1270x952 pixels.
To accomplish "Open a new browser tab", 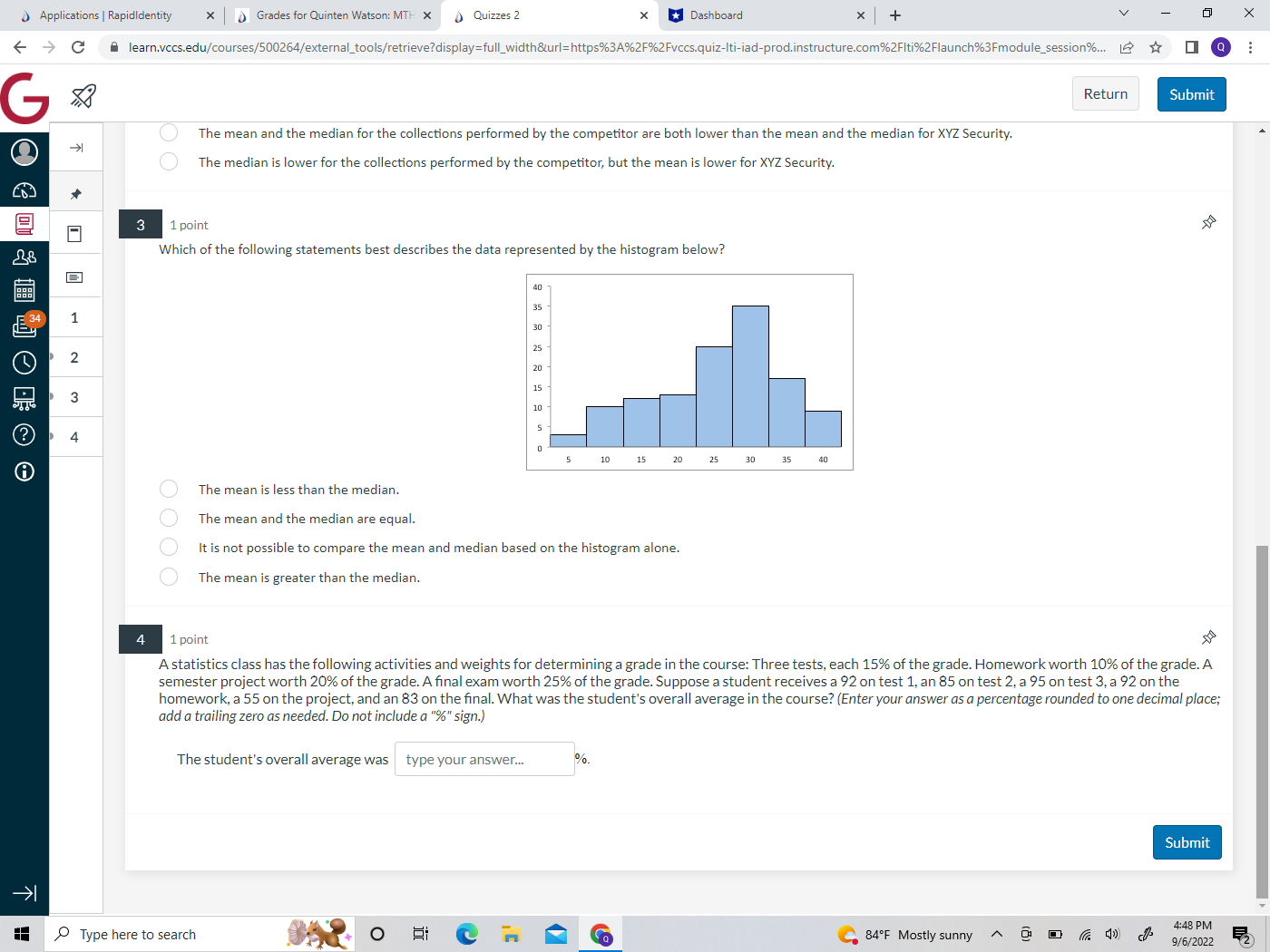I will 895,15.
